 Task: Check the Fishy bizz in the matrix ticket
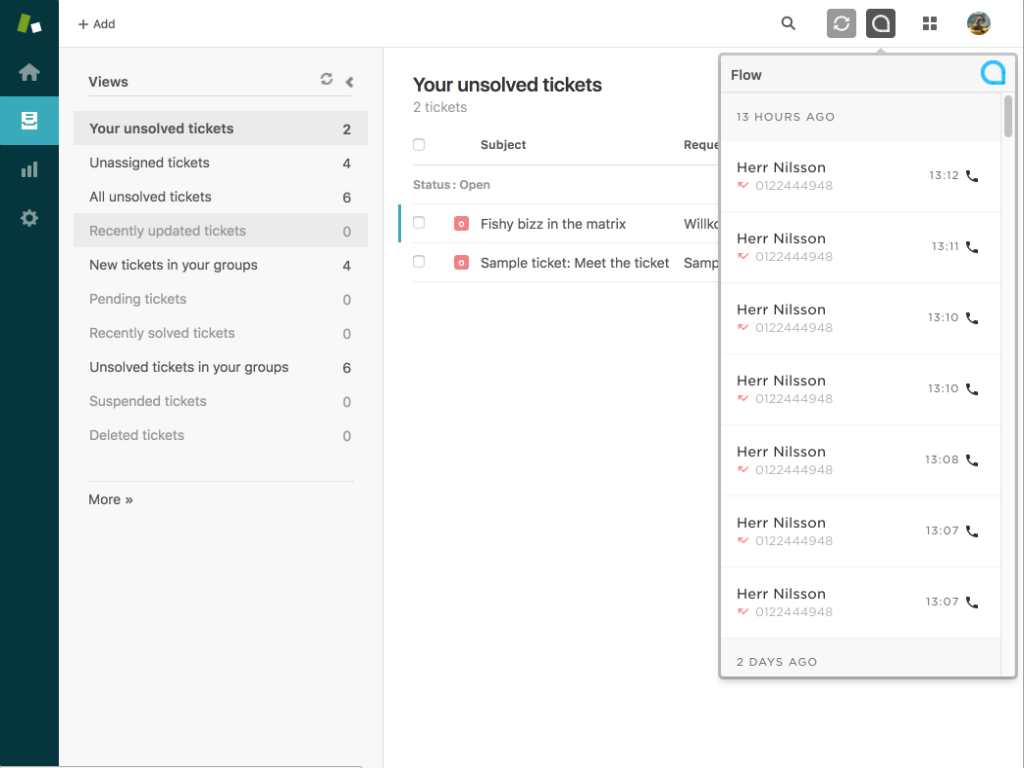(x=419, y=223)
